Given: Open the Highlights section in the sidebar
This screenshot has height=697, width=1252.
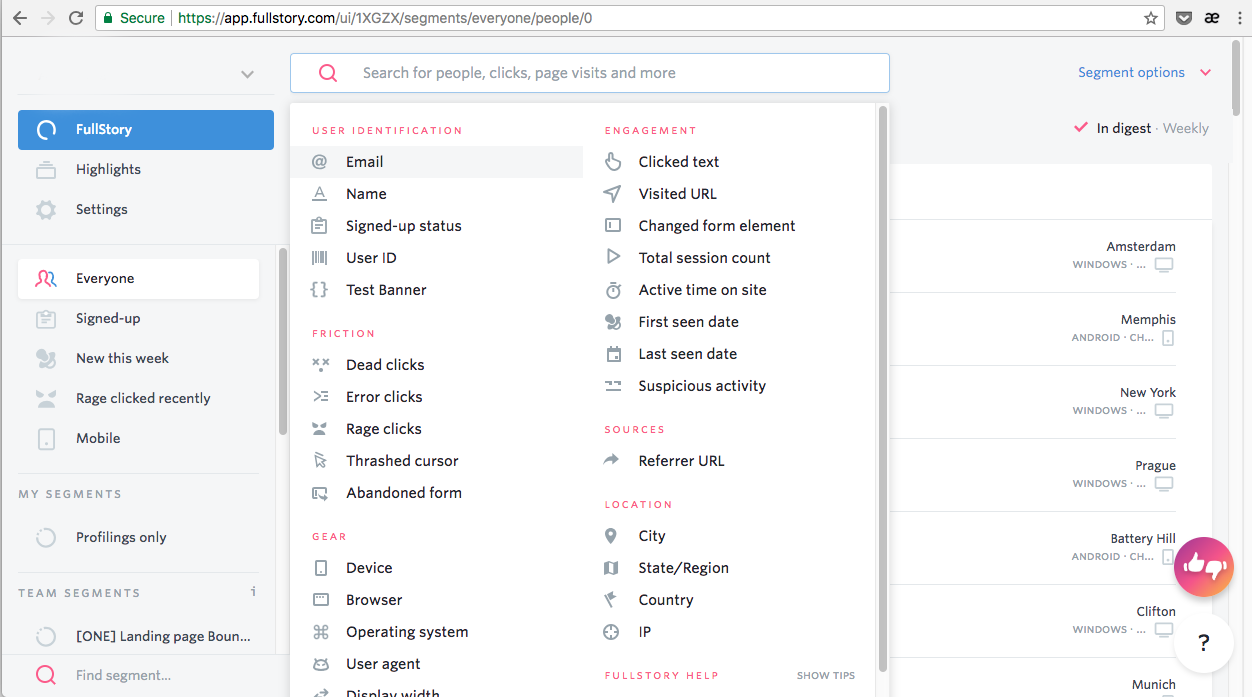Looking at the screenshot, I should (108, 170).
